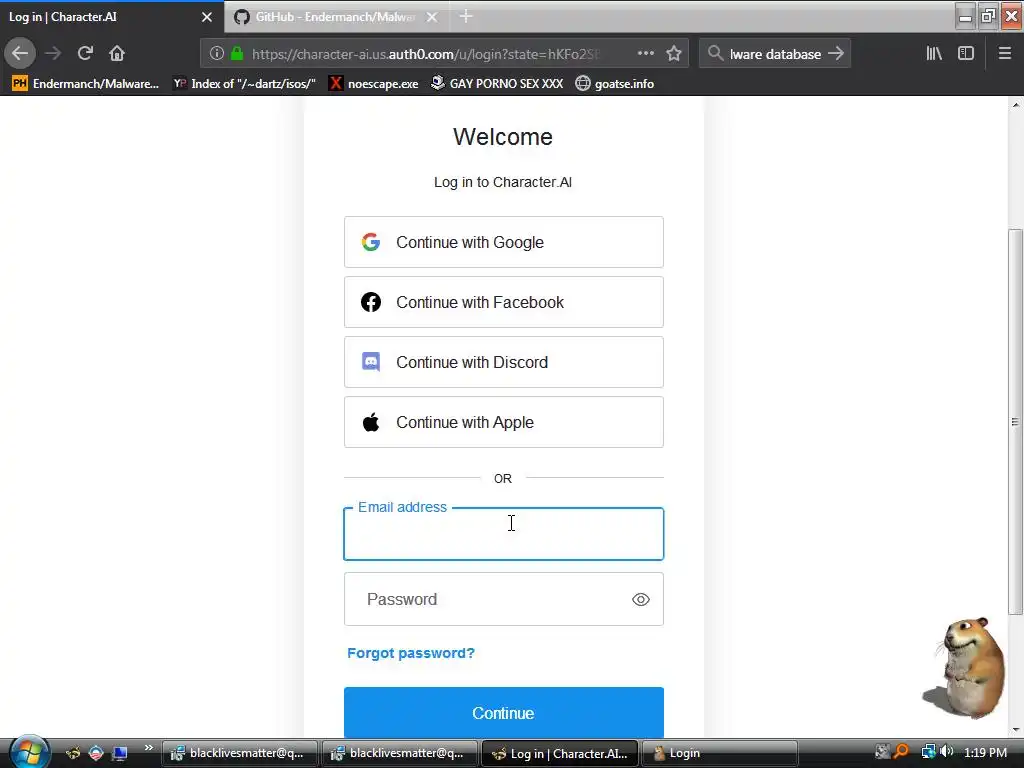Continue with Apple sign-in

pos(504,423)
